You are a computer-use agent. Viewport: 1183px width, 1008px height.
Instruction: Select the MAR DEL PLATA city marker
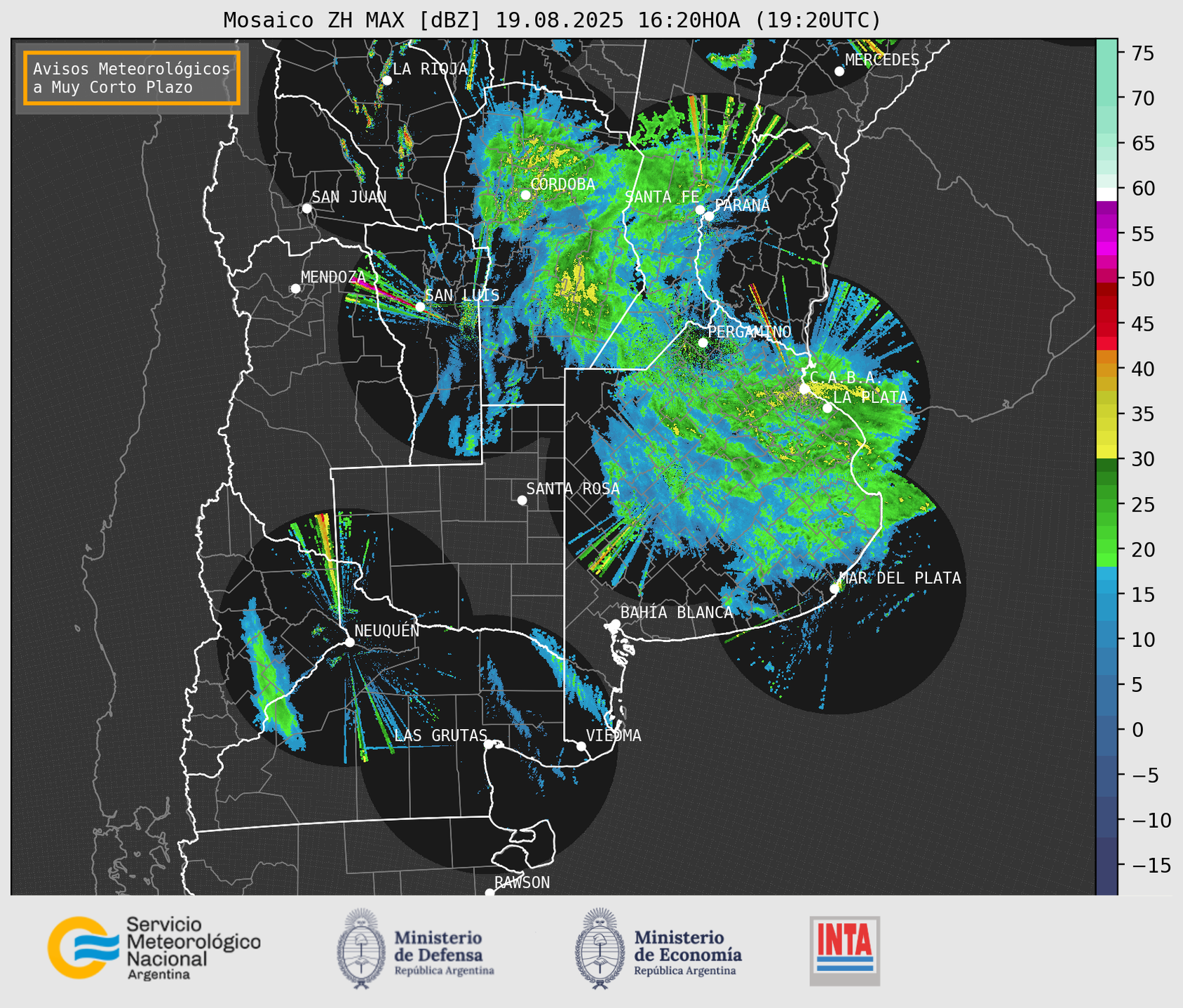tap(834, 589)
